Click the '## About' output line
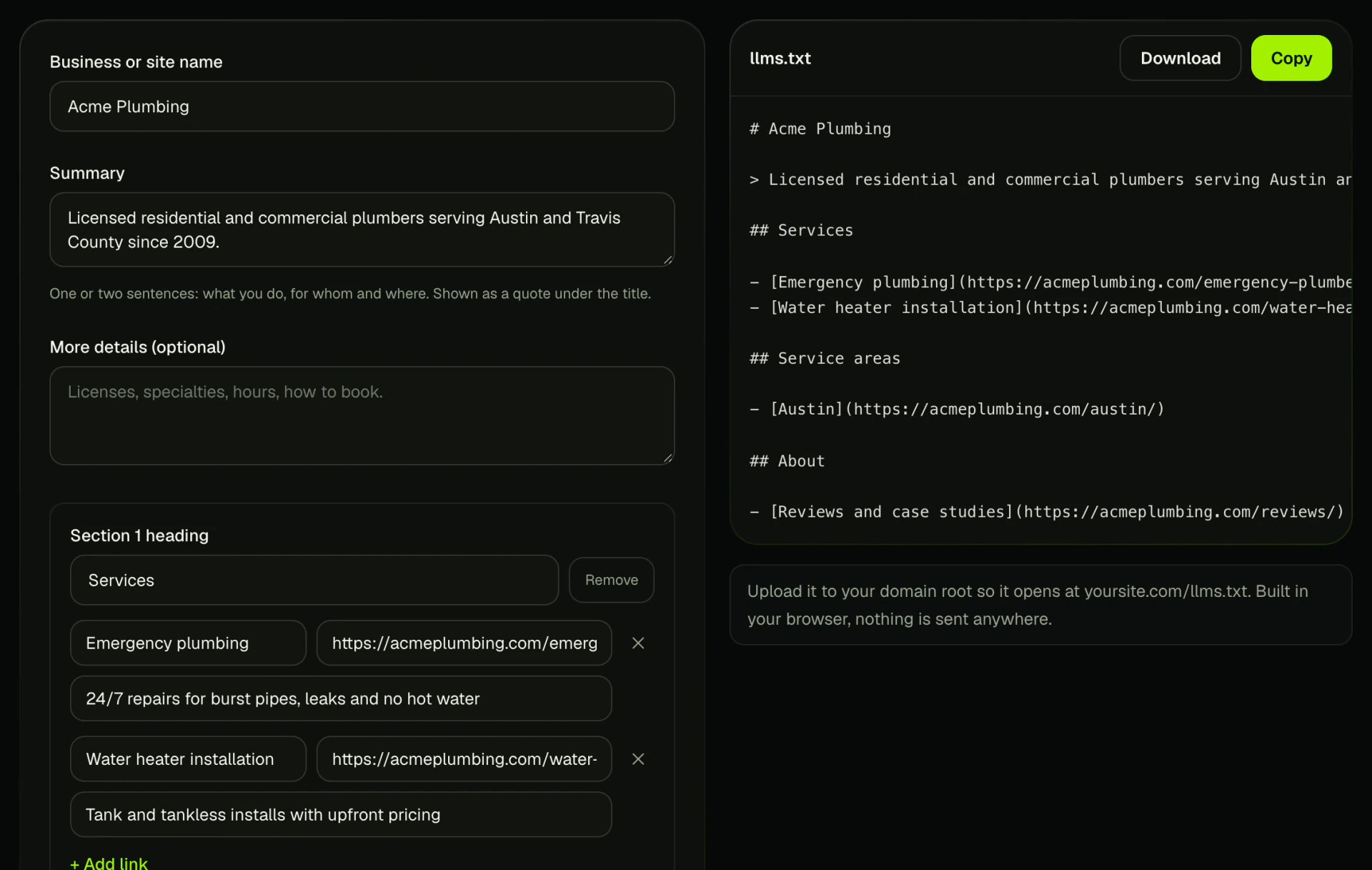 tap(787, 461)
